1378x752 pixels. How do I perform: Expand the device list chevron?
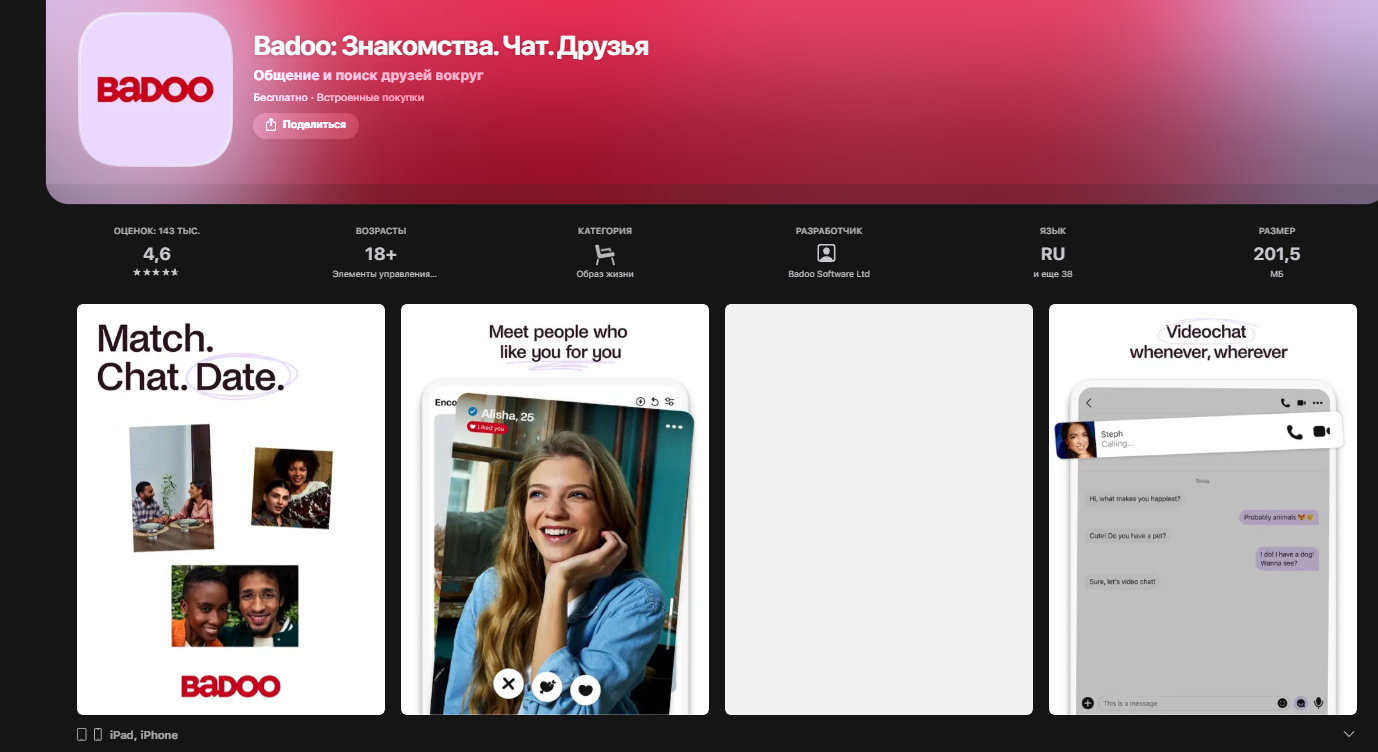1349,735
